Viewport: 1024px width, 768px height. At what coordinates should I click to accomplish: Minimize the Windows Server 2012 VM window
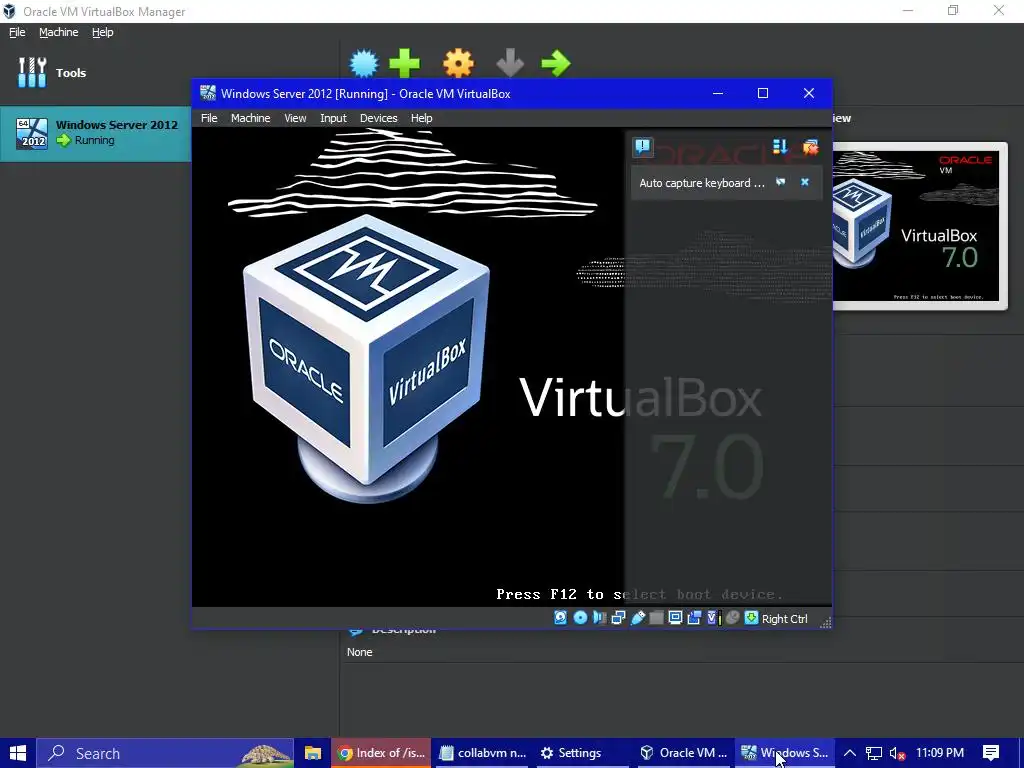click(718, 93)
